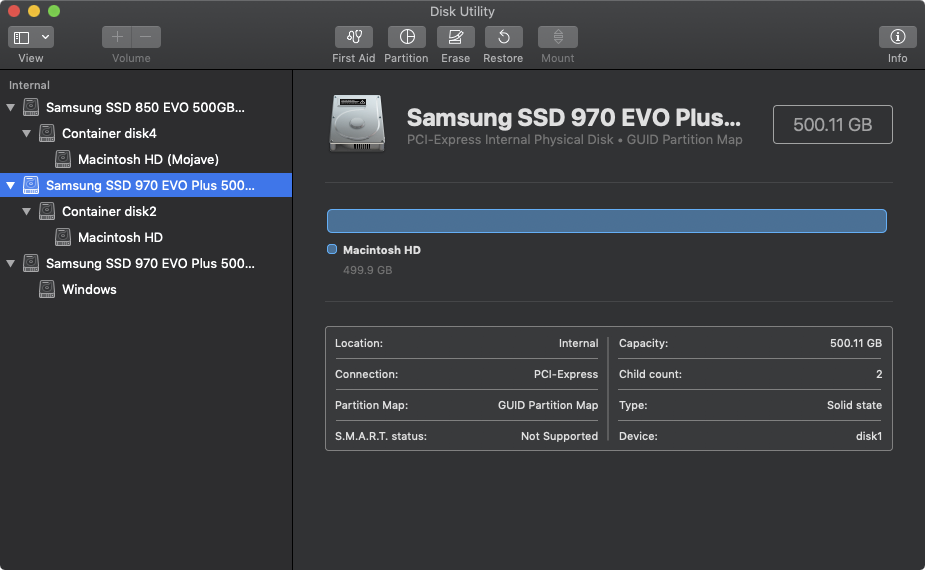925x570 pixels.
Task: Click the Macintosh HD (Mojave) volume icon
Action: pos(63,159)
